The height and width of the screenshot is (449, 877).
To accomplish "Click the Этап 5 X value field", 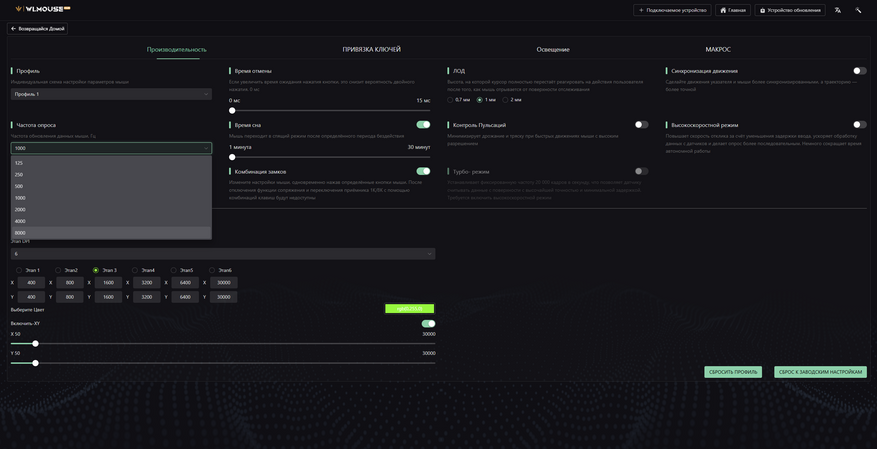I will (185, 283).
